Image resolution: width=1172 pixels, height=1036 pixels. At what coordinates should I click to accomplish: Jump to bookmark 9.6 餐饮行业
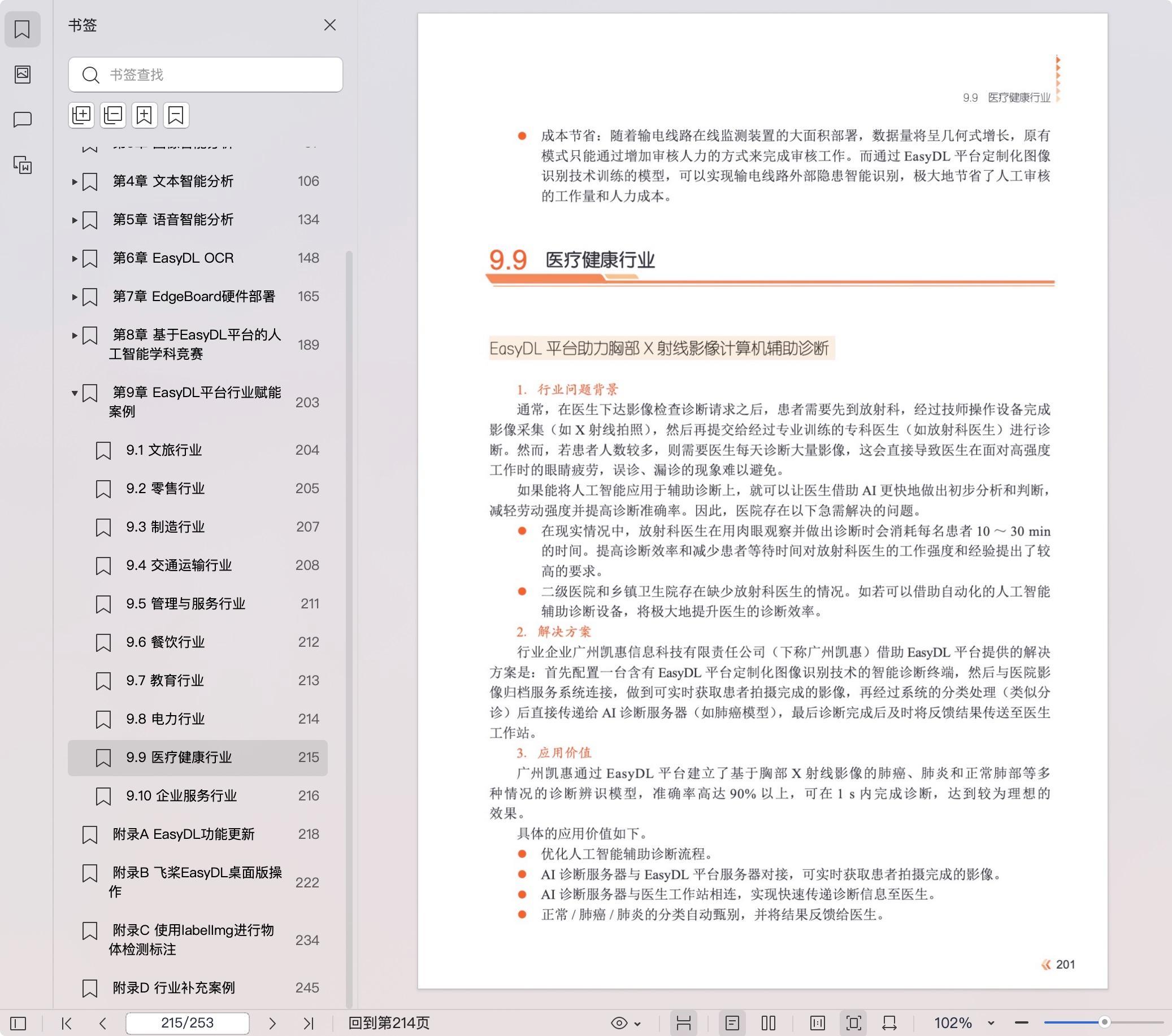click(x=165, y=642)
